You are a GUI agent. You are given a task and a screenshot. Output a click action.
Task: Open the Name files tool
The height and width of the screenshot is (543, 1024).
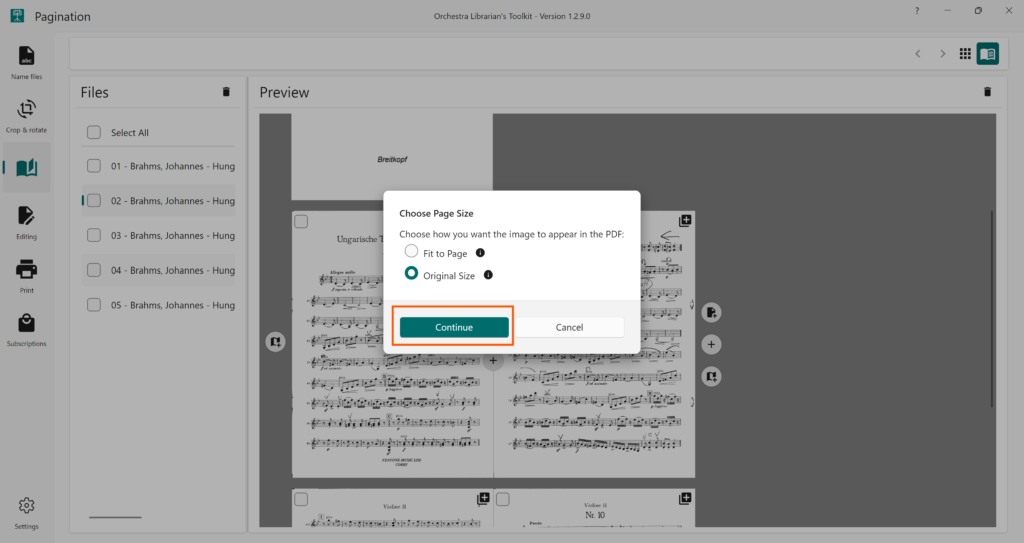[27, 61]
